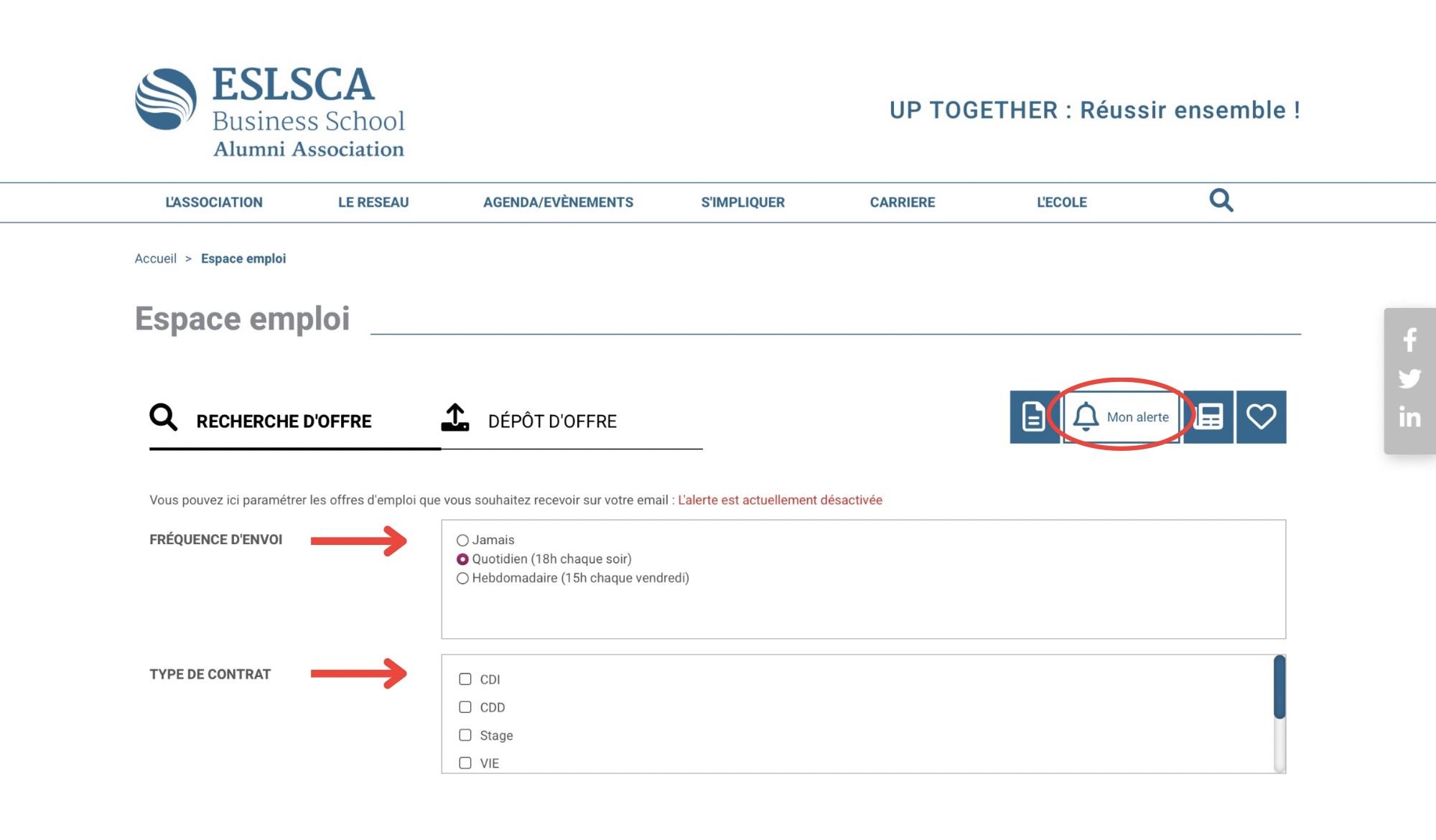Open the AGENDA/EVÈNEMENTS menu
Screen dimensions: 1436x840
558,202
